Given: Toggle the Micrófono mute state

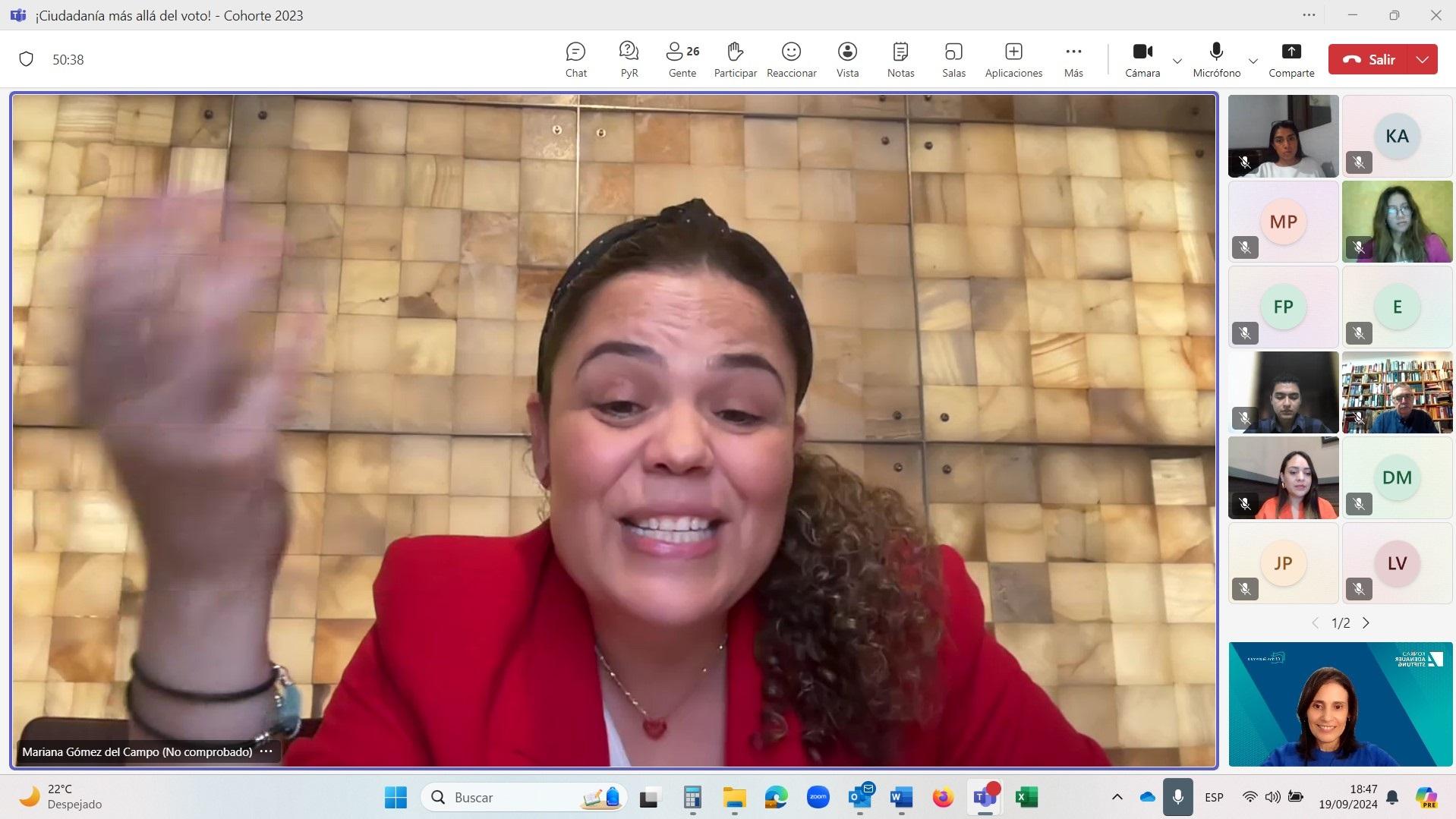Looking at the screenshot, I should coord(1216,59).
